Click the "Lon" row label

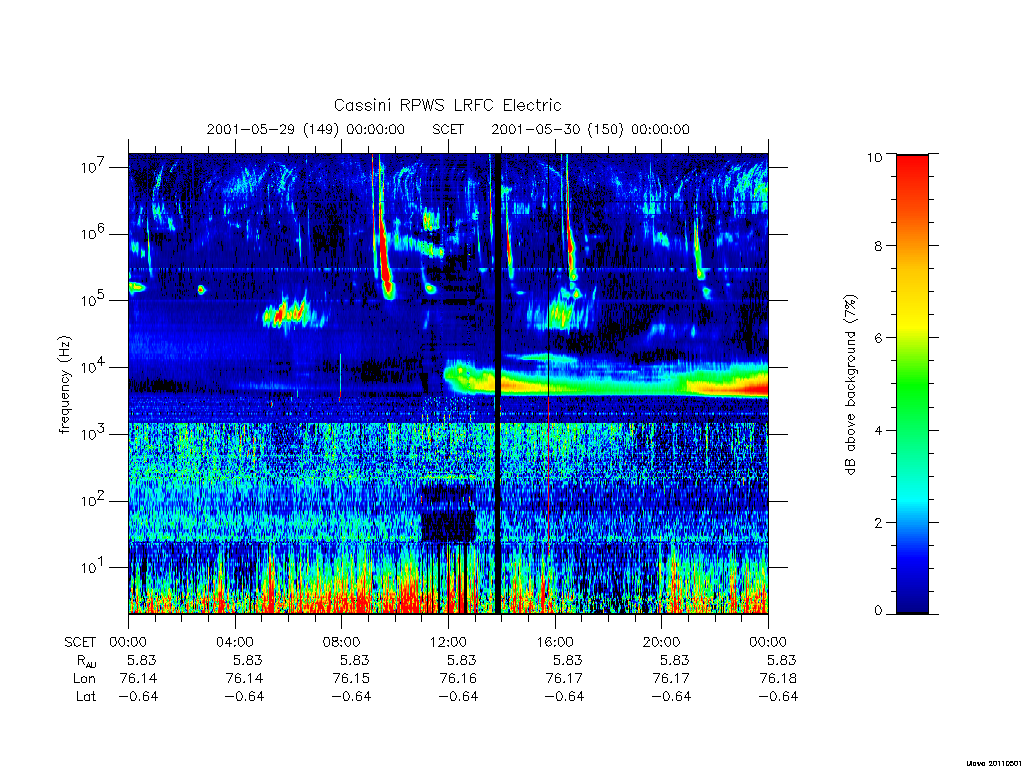coord(85,679)
